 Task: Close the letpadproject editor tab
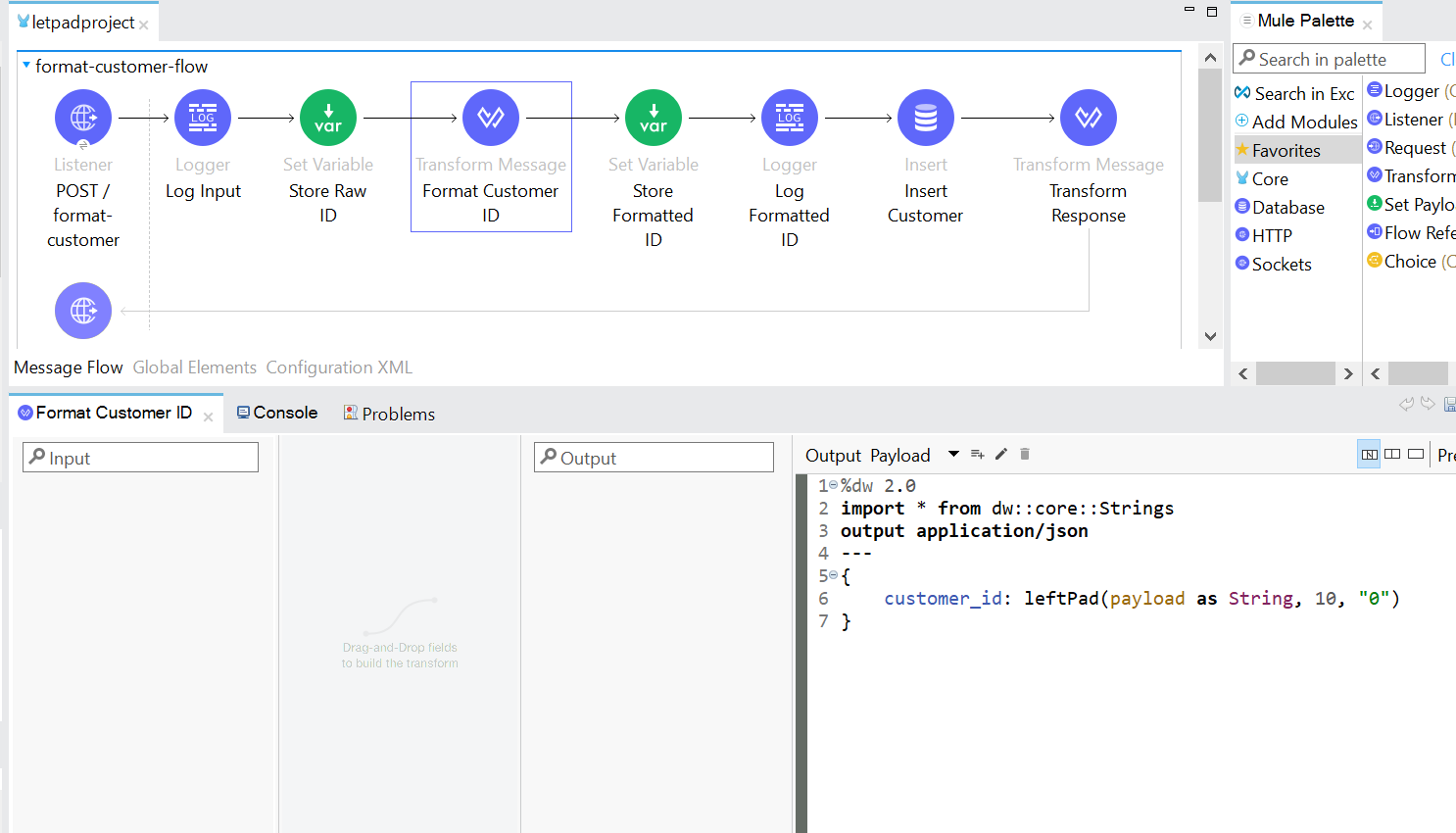pyautogui.click(x=143, y=25)
